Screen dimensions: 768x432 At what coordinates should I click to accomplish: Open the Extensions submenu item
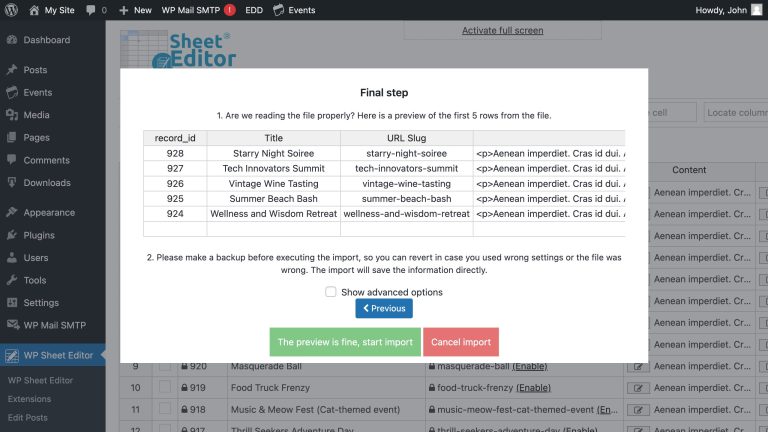pos(30,399)
